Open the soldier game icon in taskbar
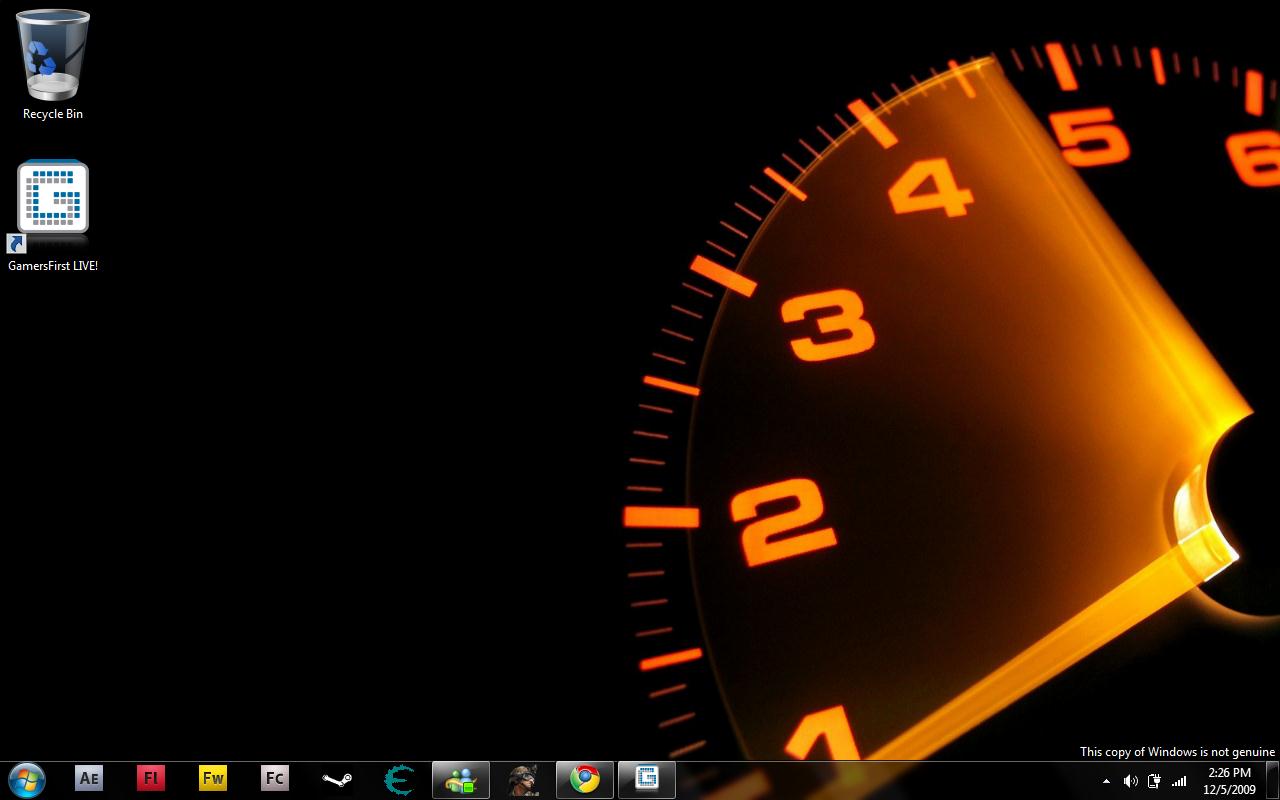The width and height of the screenshot is (1280, 800). coord(523,779)
